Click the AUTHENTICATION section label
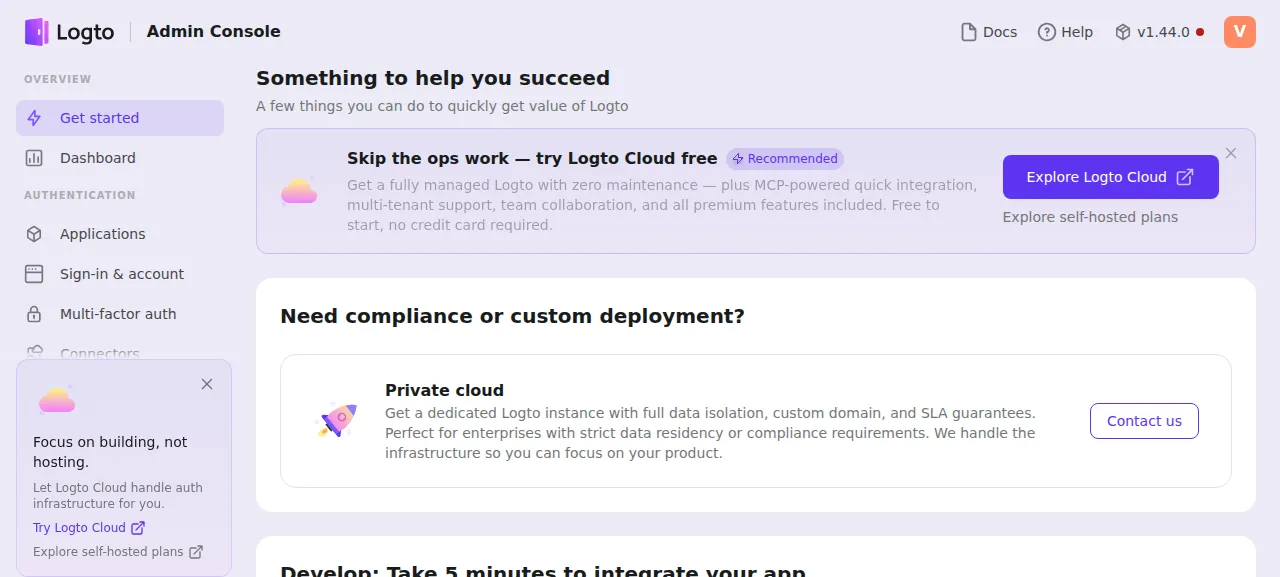 click(x=80, y=195)
